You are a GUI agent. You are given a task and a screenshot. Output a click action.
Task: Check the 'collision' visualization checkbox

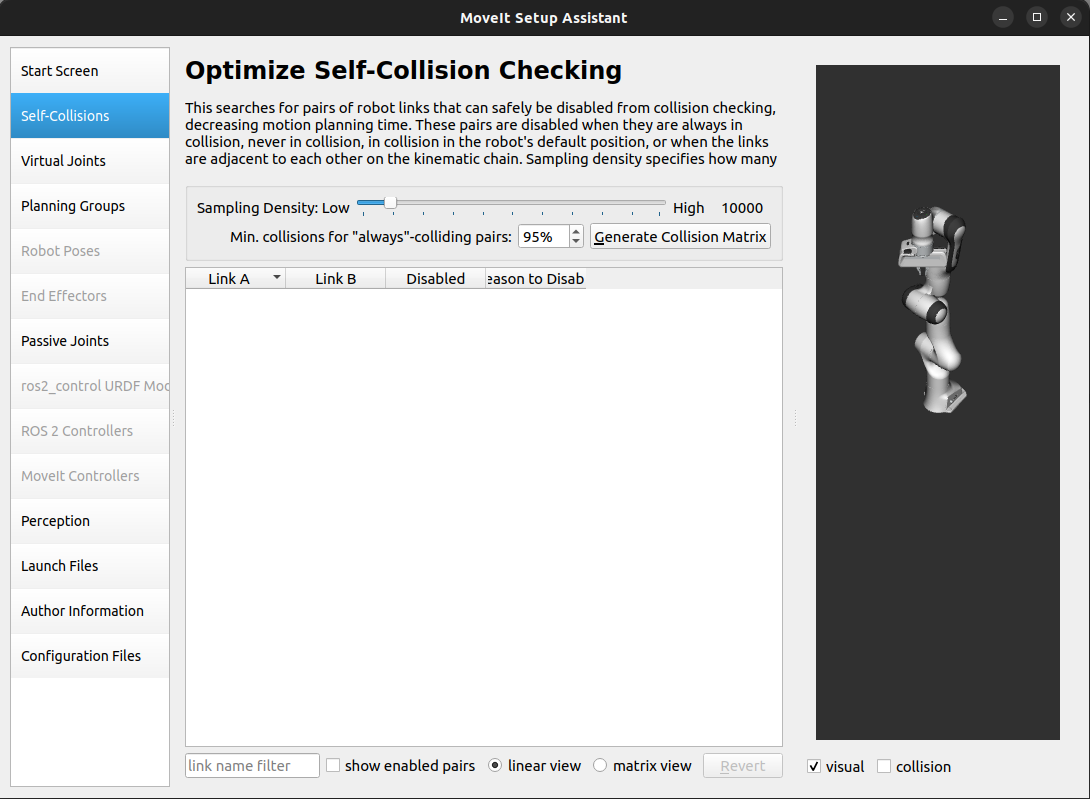click(x=884, y=765)
